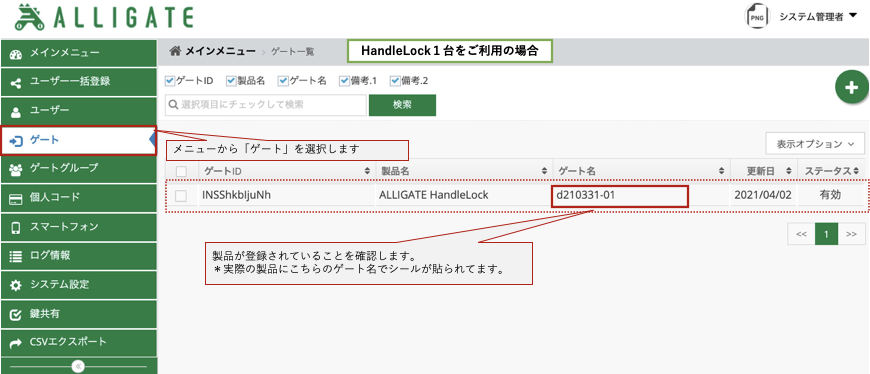Toggle the 製品名 search checkbox

231,81
